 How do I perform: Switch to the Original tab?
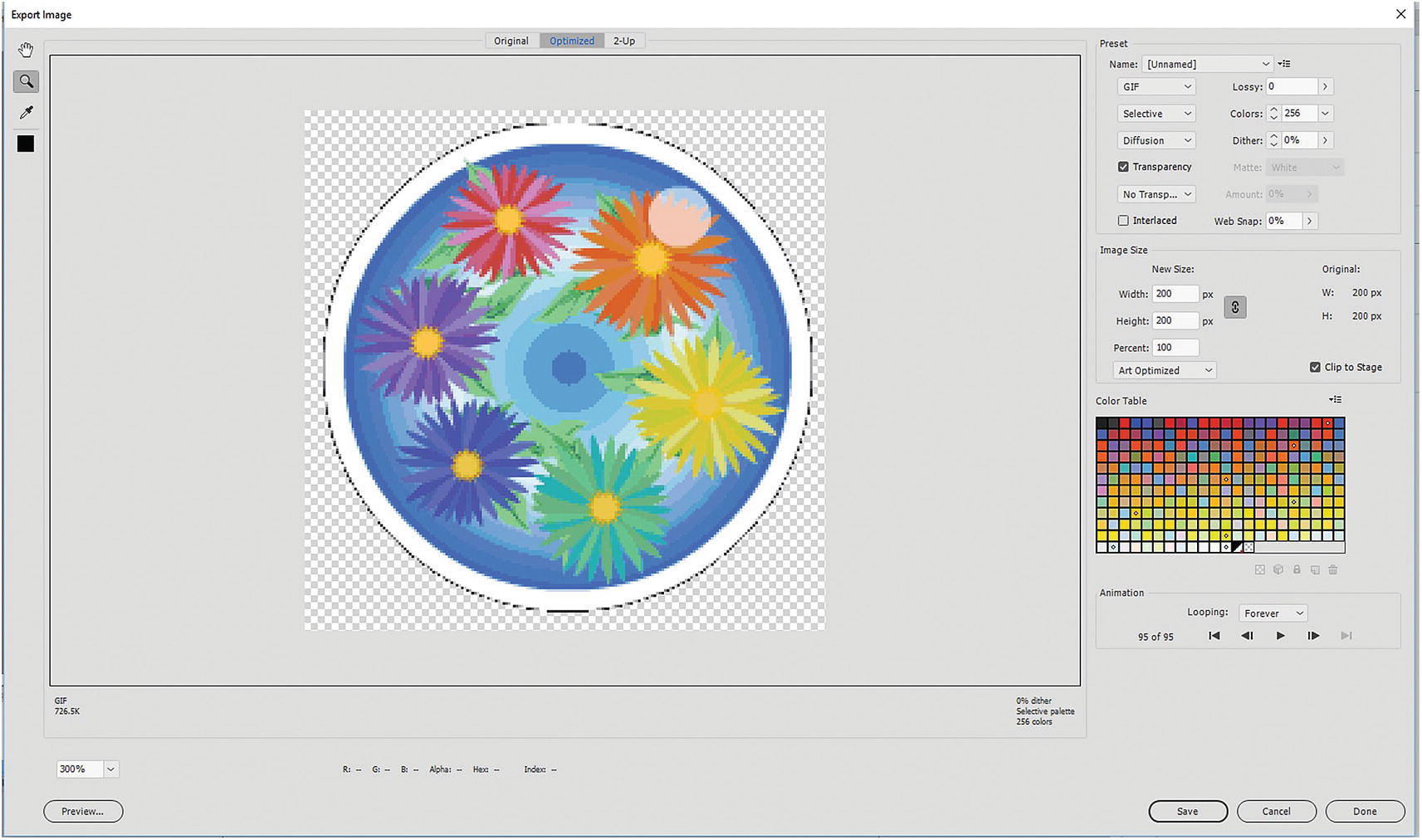point(511,41)
